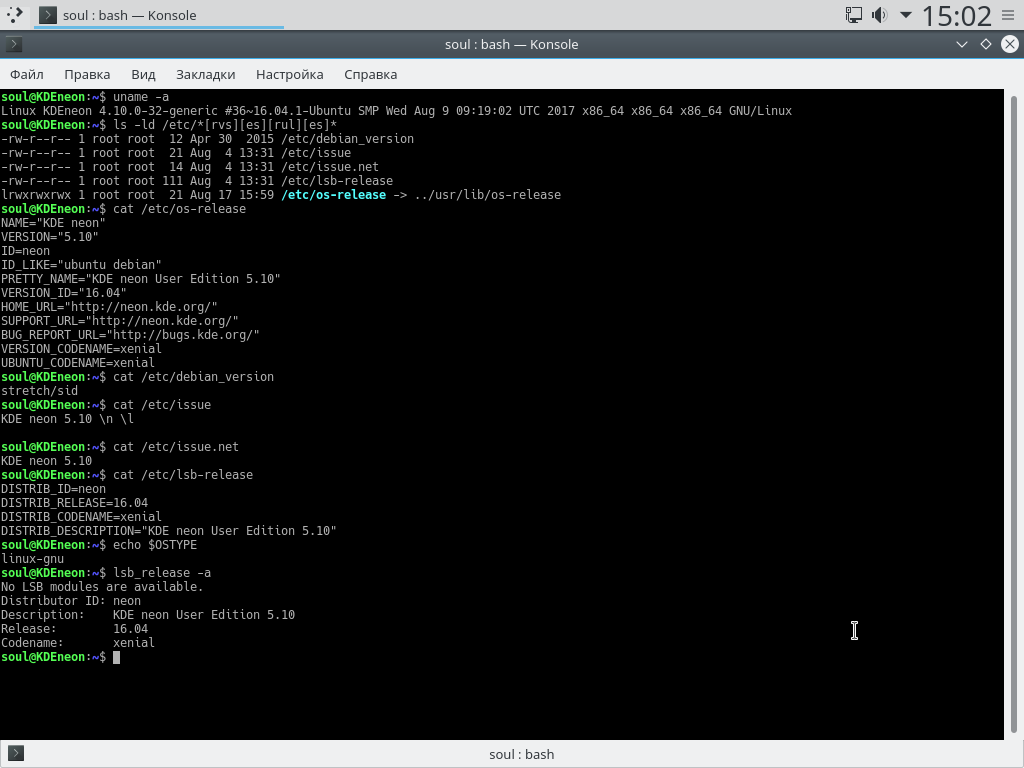Click 'lsb_release -a' command text

coord(162,573)
